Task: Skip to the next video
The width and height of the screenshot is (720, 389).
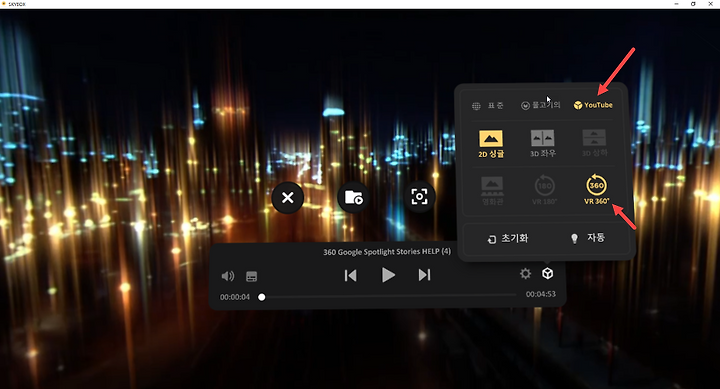Action: coord(424,275)
